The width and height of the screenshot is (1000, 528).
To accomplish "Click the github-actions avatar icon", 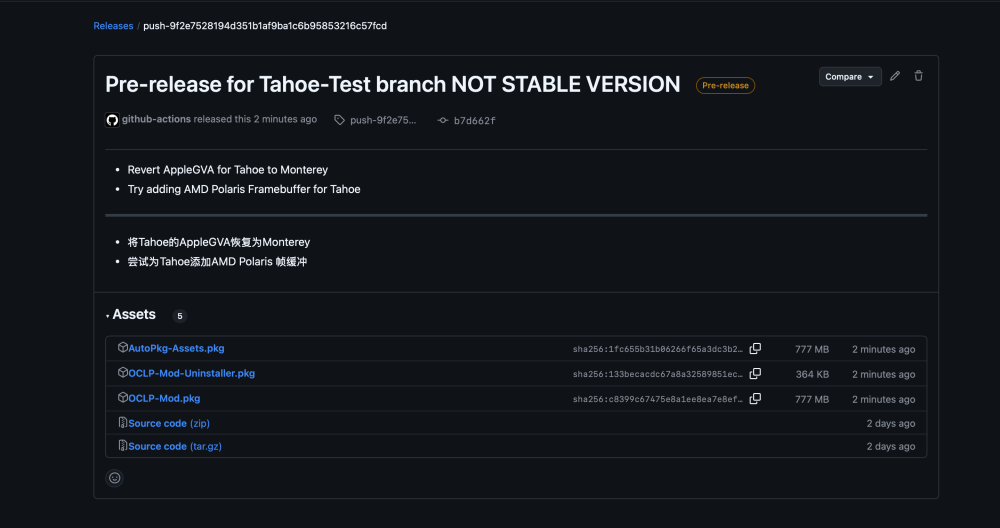I will click(112, 120).
